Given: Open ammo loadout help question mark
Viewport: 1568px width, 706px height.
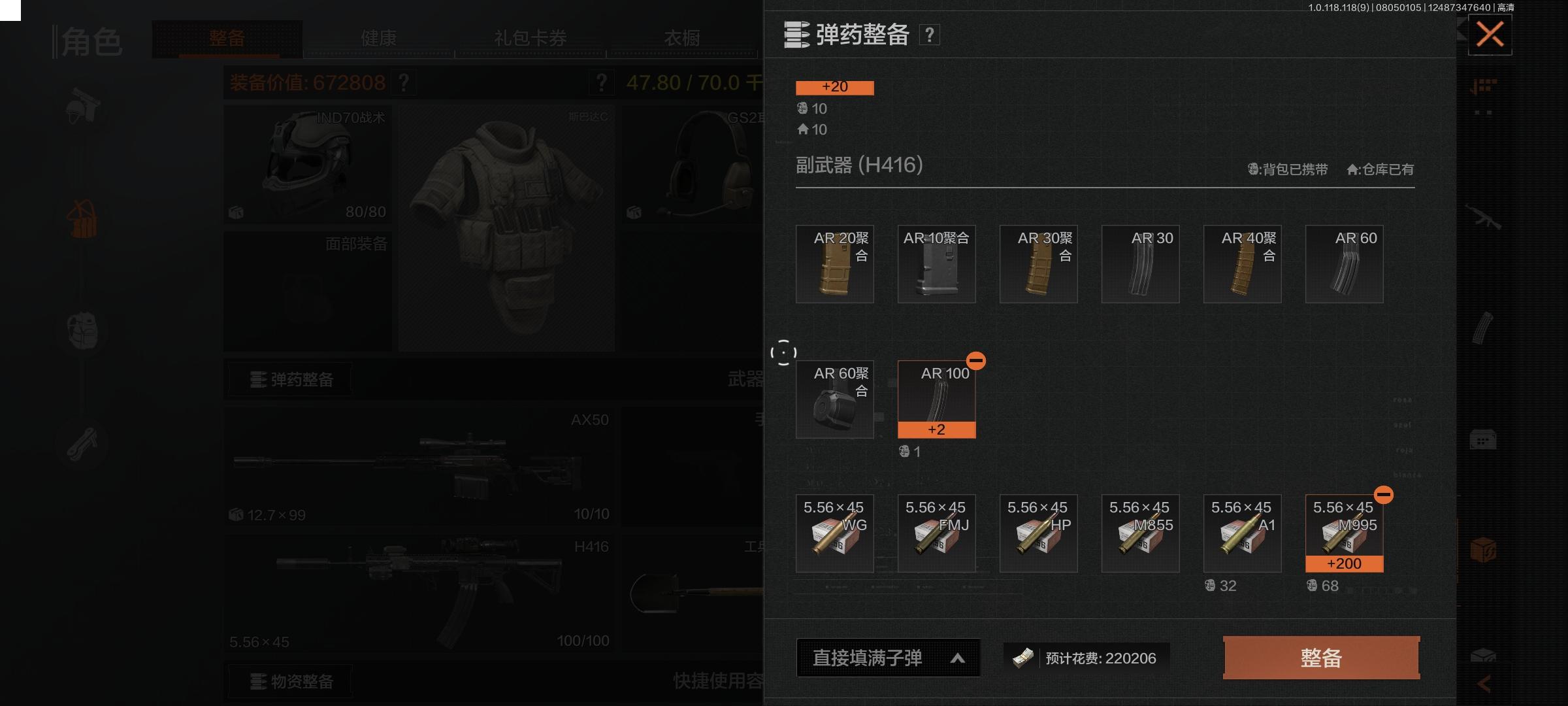Looking at the screenshot, I should point(929,35).
